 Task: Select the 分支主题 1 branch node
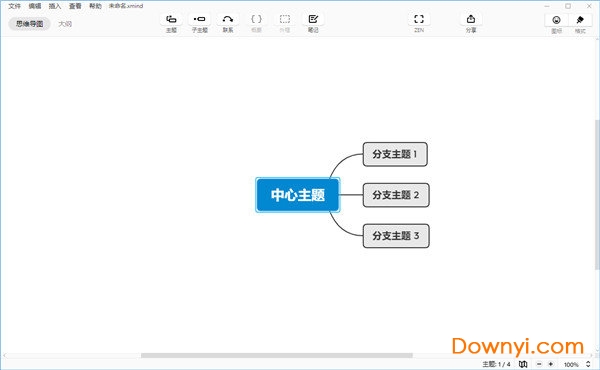tap(395, 154)
